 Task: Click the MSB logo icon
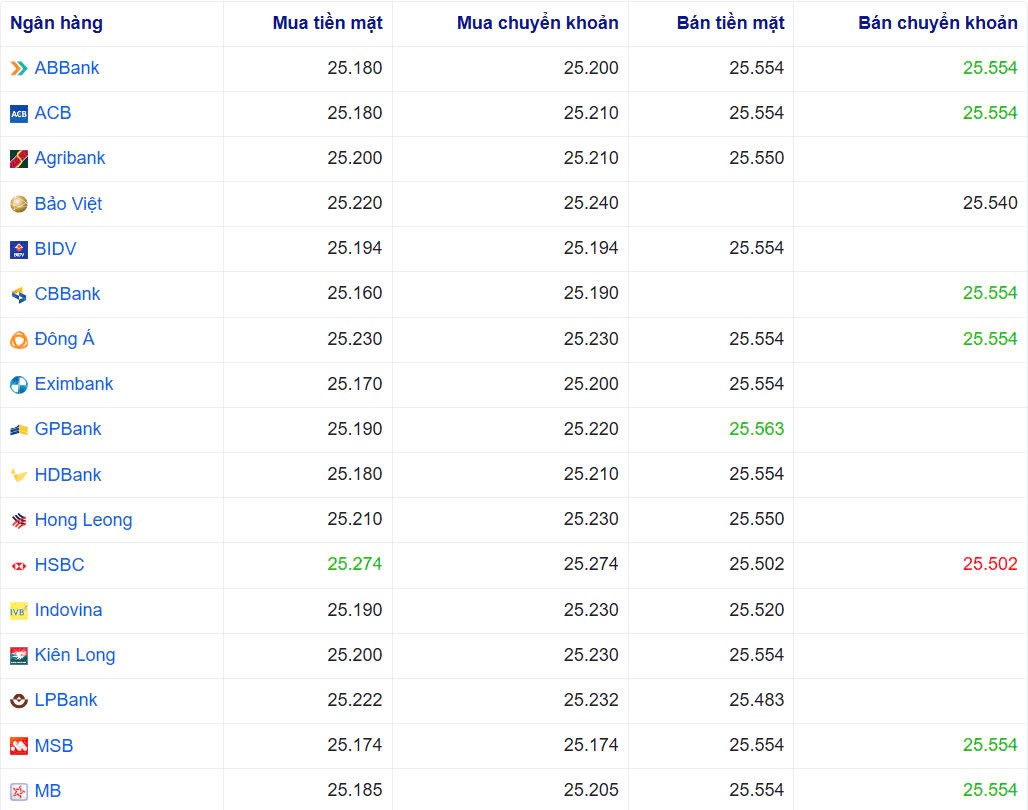pyautogui.click(x=19, y=746)
